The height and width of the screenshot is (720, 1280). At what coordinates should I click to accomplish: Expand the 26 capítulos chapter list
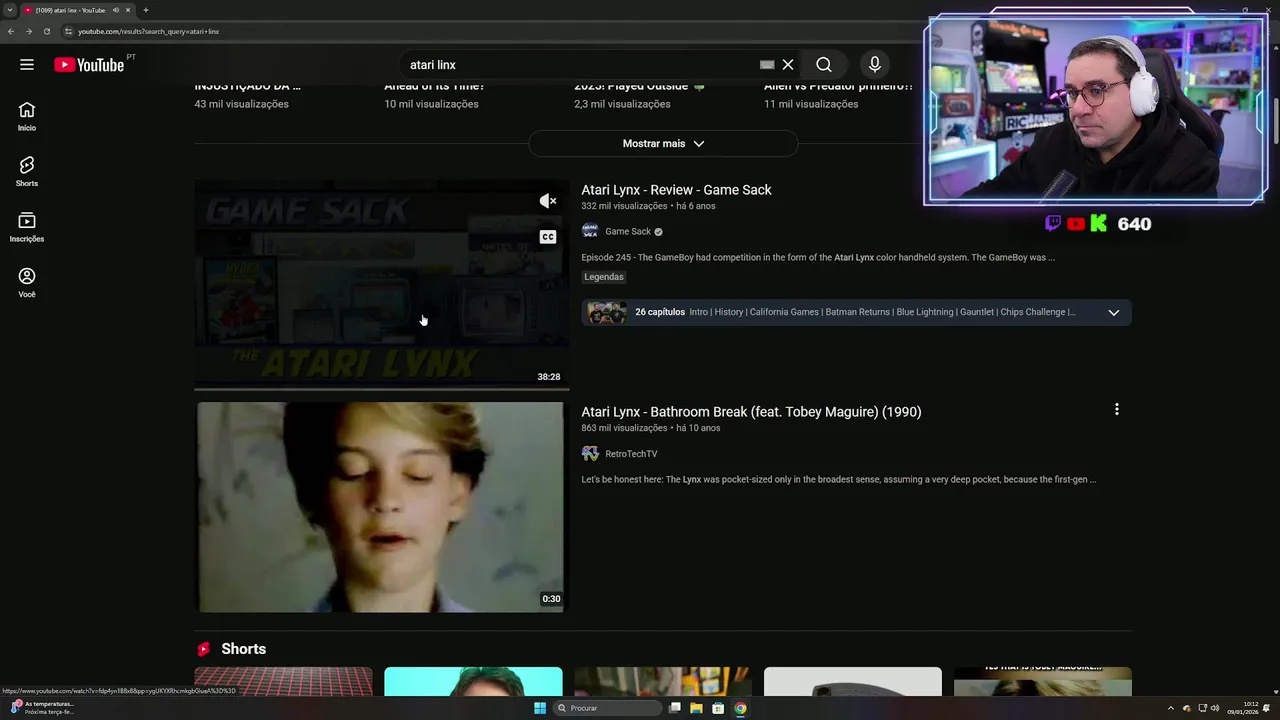pyautogui.click(x=1113, y=313)
